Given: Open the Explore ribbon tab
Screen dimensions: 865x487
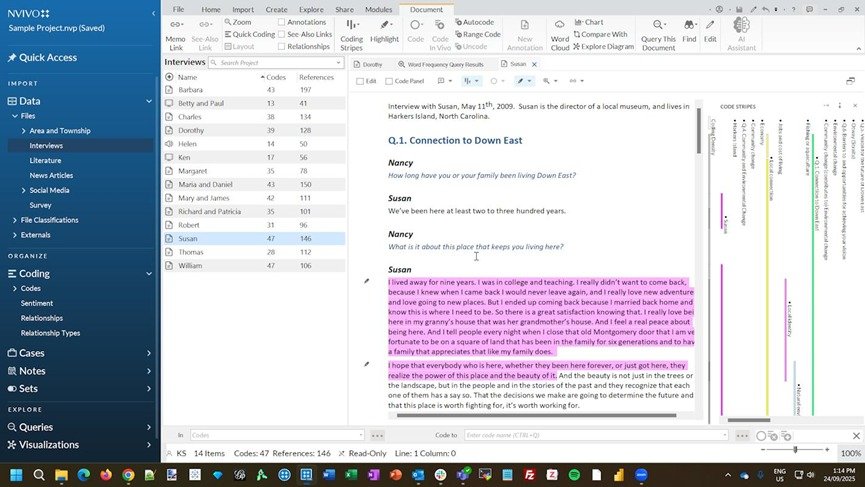Looking at the screenshot, I should [311, 9].
